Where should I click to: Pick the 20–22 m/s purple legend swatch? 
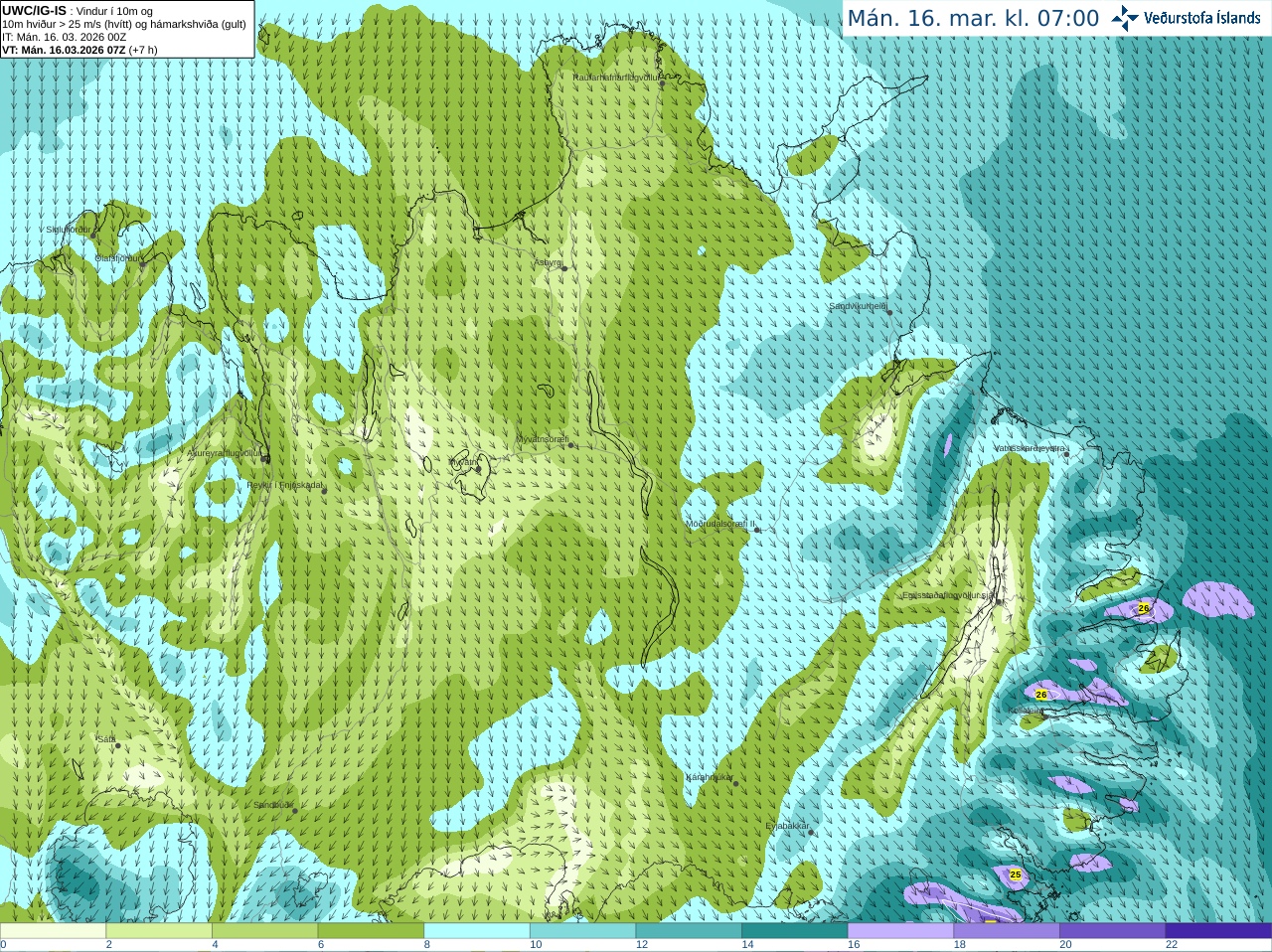(x=1113, y=931)
